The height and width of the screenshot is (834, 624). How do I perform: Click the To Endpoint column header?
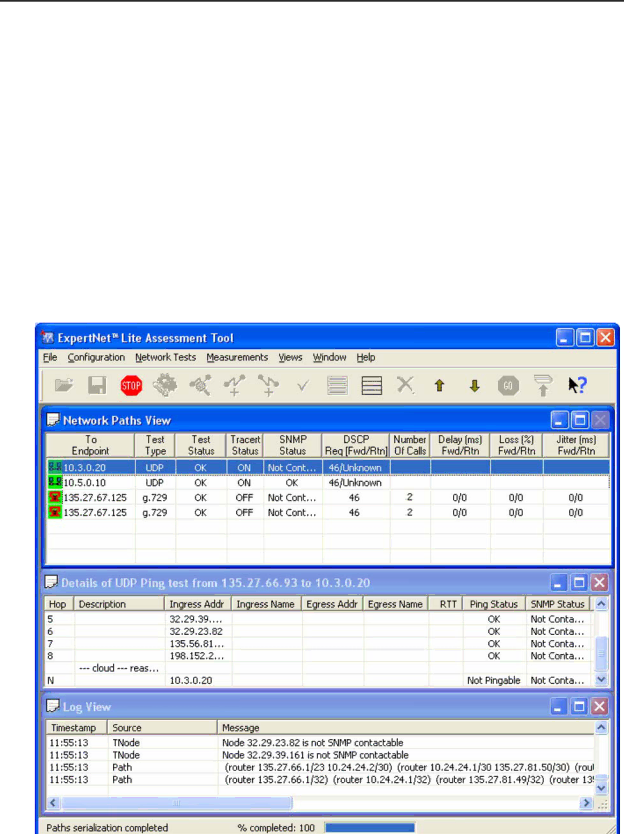90,445
